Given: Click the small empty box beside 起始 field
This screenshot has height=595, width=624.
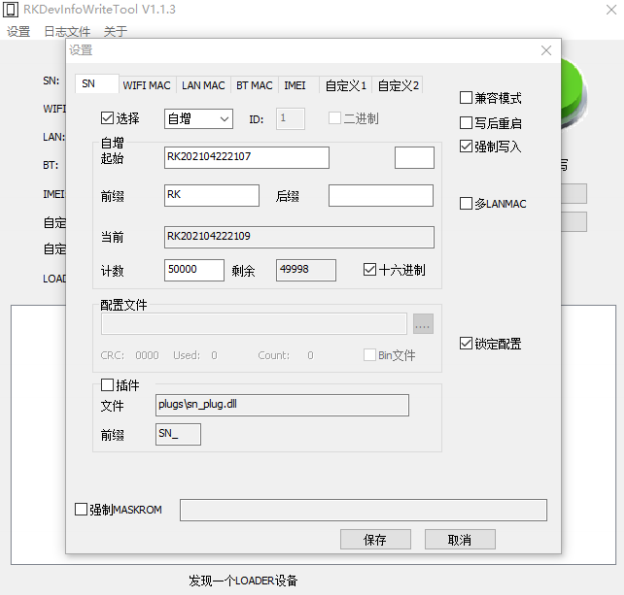Looking at the screenshot, I should click(414, 158).
